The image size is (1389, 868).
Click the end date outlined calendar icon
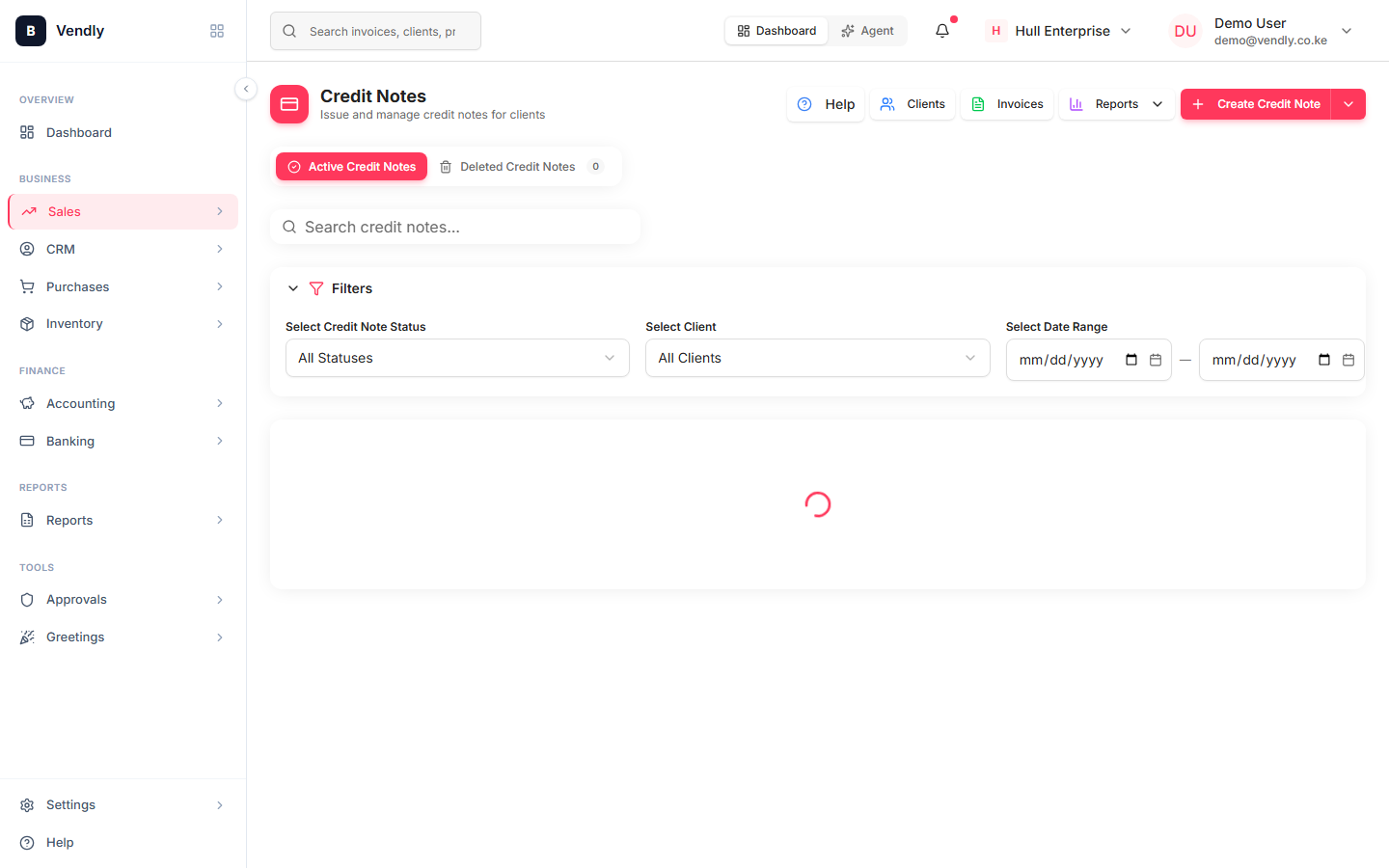[x=1348, y=360]
